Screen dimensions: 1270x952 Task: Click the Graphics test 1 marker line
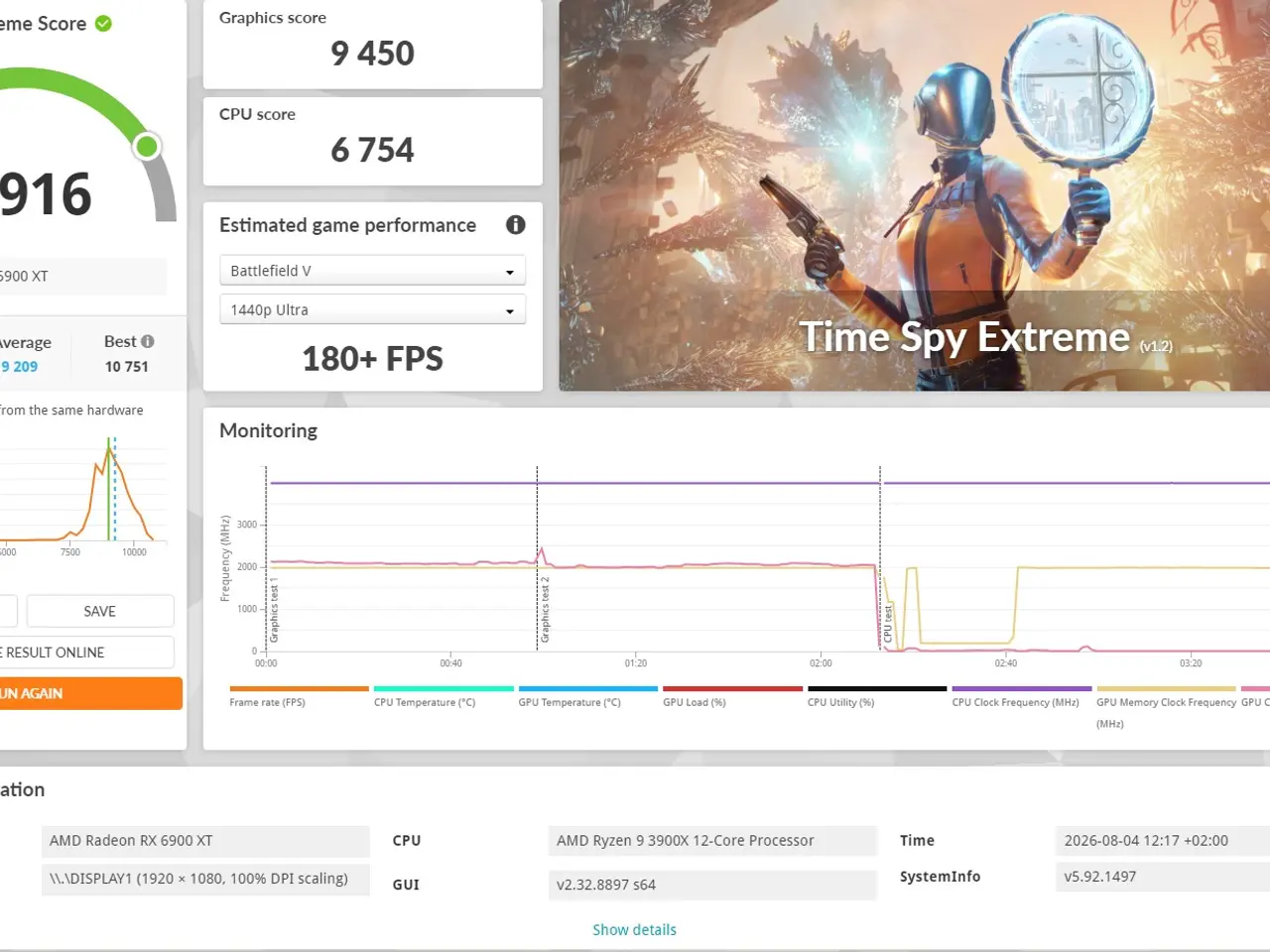tap(266, 558)
